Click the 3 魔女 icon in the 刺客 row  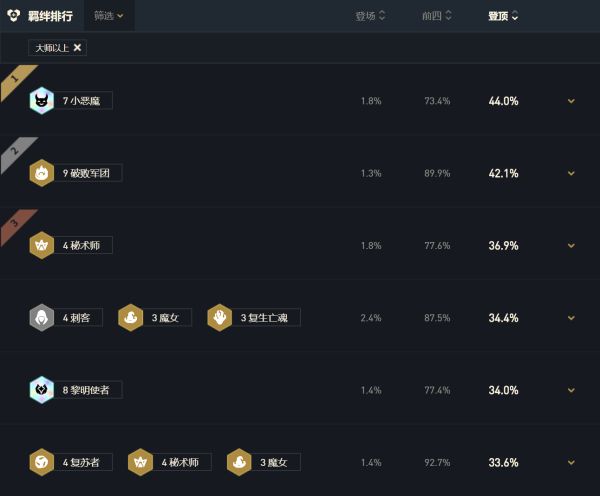pyautogui.click(x=130, y=317)
